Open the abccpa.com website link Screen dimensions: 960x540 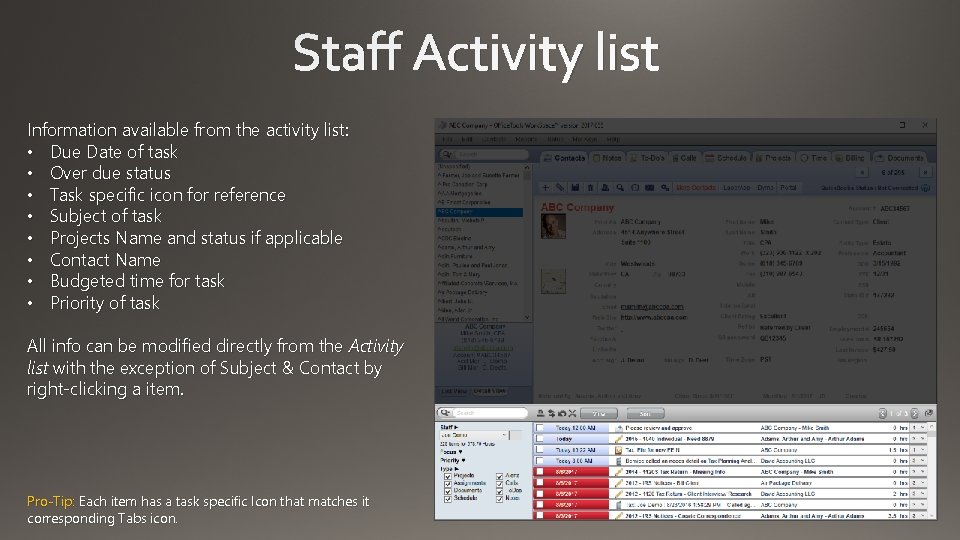coord(654,317)
